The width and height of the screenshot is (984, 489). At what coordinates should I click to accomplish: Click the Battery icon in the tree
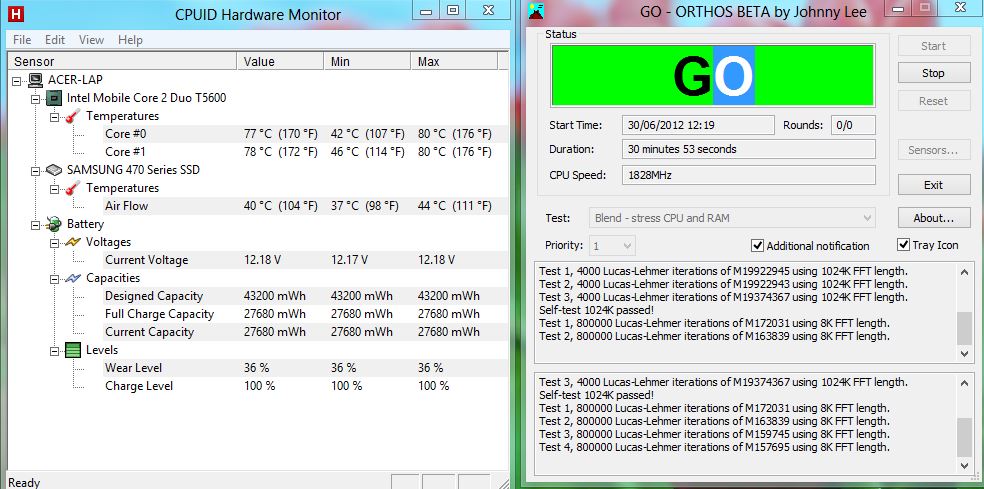point(55,224)
